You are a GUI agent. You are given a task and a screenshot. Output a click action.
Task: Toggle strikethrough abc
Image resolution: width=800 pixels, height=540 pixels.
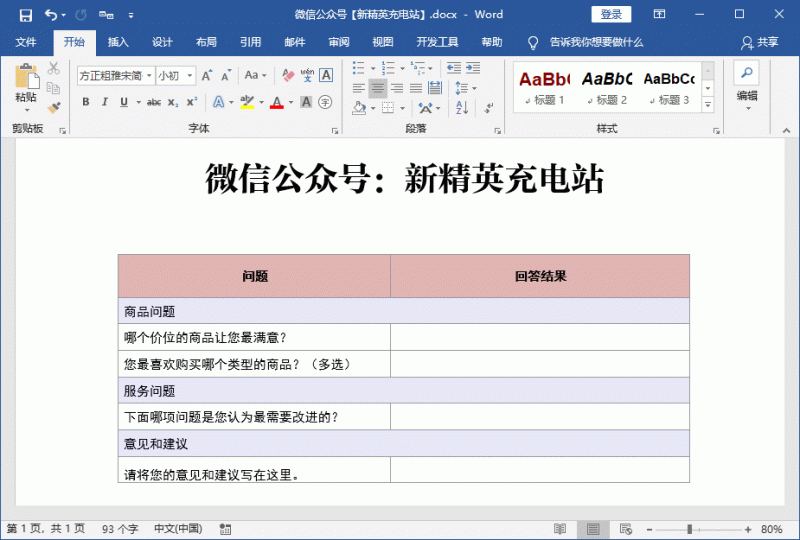coord(154,102)
